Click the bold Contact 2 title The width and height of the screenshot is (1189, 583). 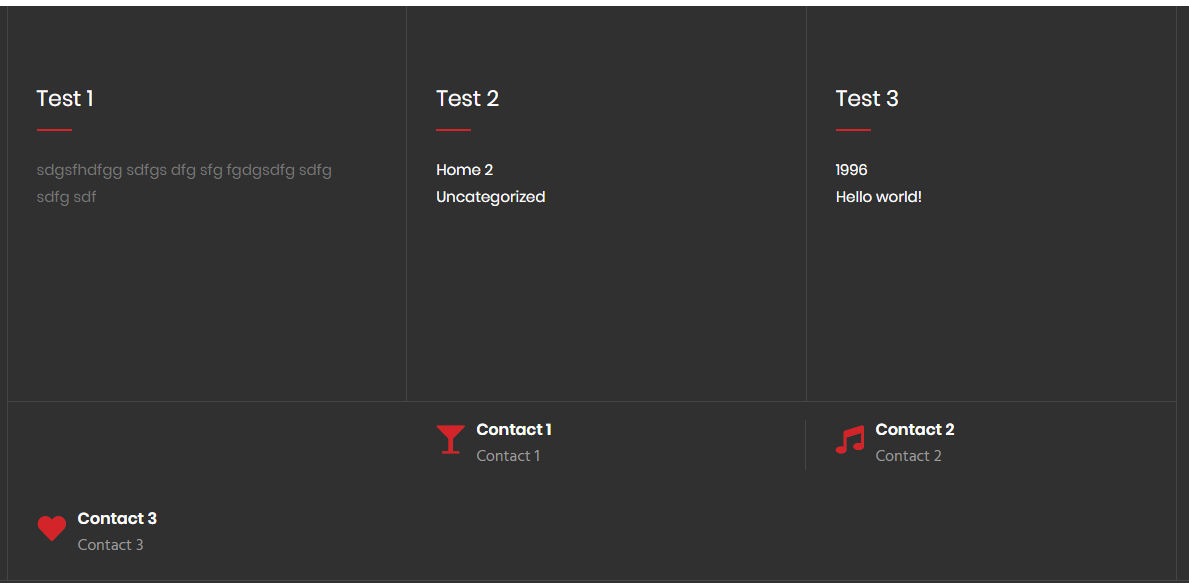[x=915, y=430]
